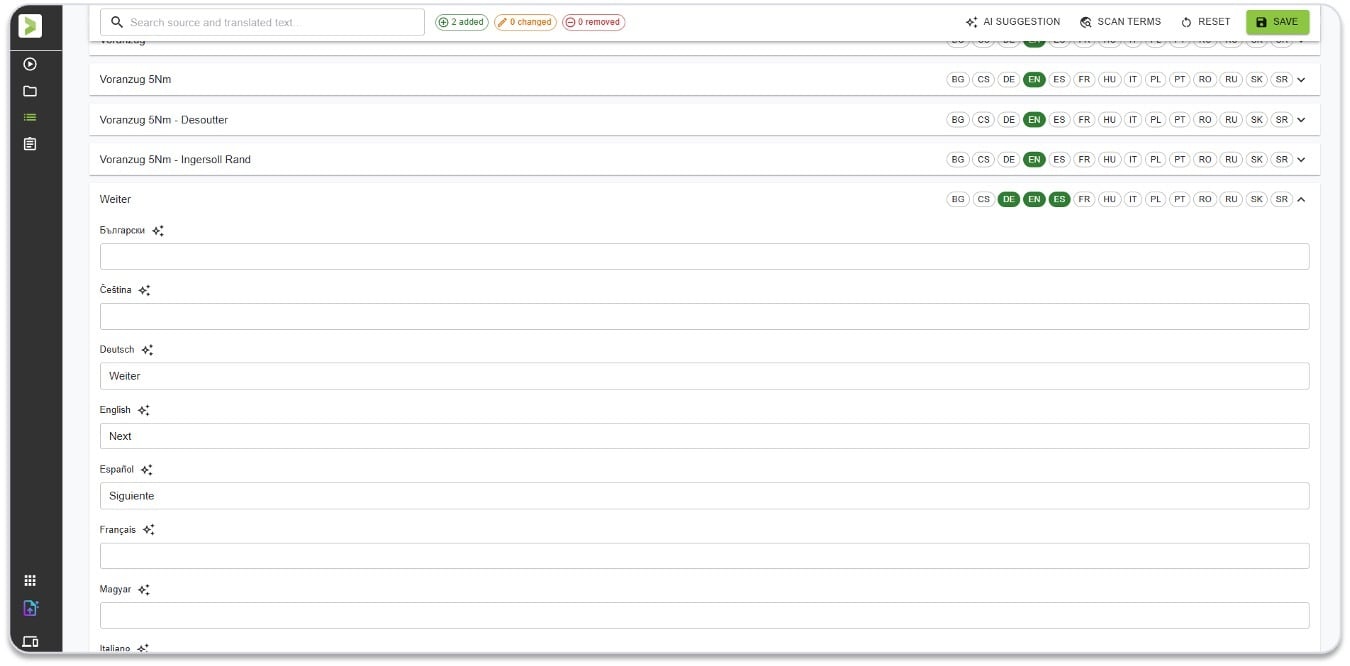Click the upload file icon in sidebar
This screenshot has height=666, width=1350.
click(30, 608)
